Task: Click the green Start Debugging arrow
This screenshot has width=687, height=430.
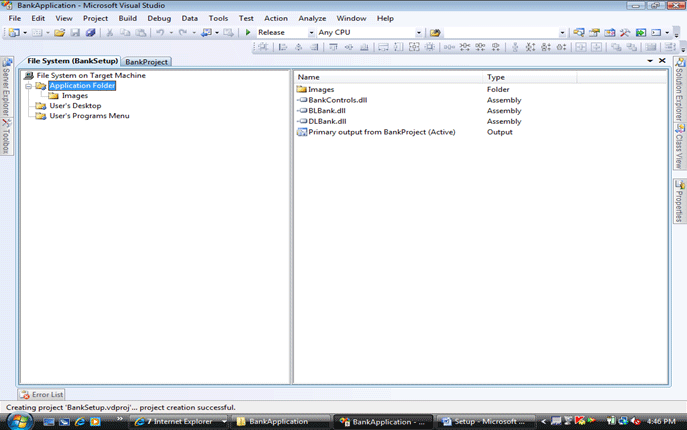Action: 248,32
